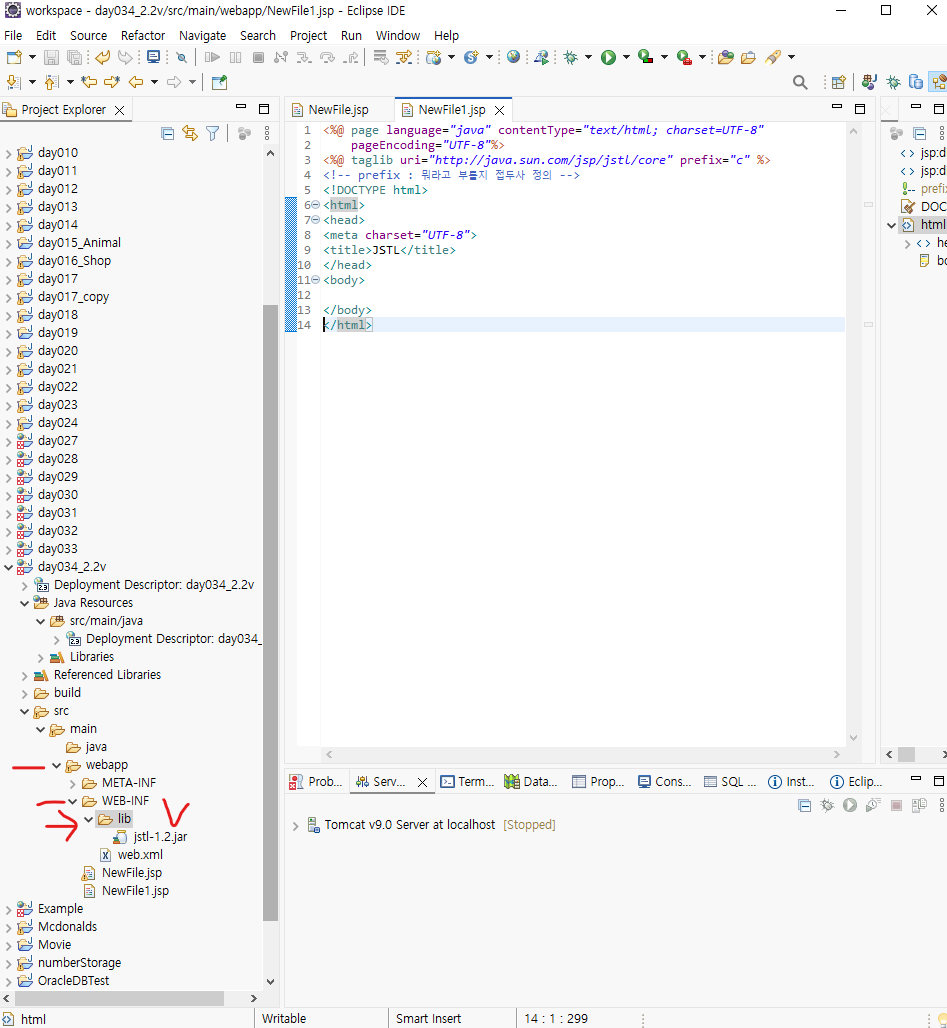Viewport: 947px width, 1028px height.
Task: Click the Resume debug icon
Action: pyautogui.click(x=212, y=58)
